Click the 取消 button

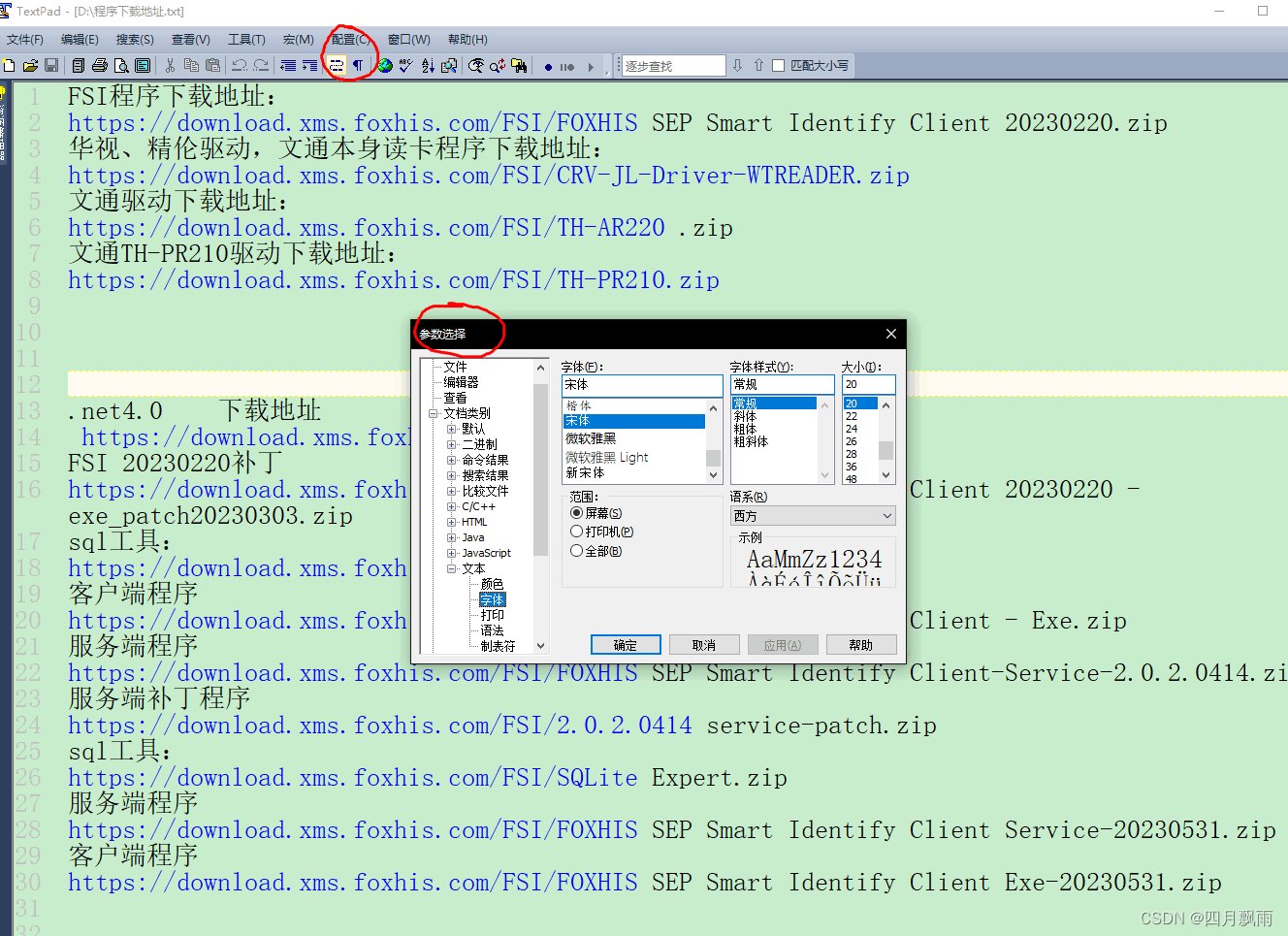coord(704,645)
